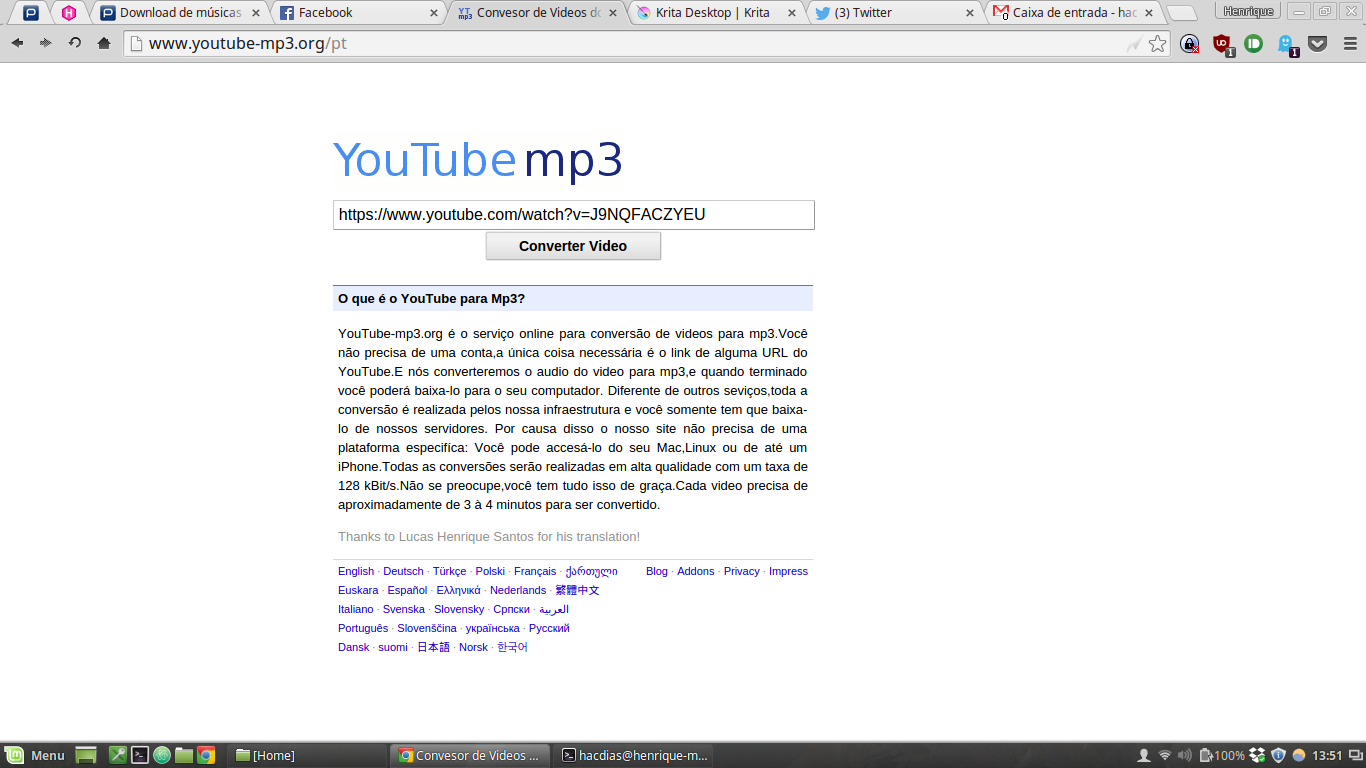Switch language to Polski
The image size is (1366, 768).
(490, 571)
